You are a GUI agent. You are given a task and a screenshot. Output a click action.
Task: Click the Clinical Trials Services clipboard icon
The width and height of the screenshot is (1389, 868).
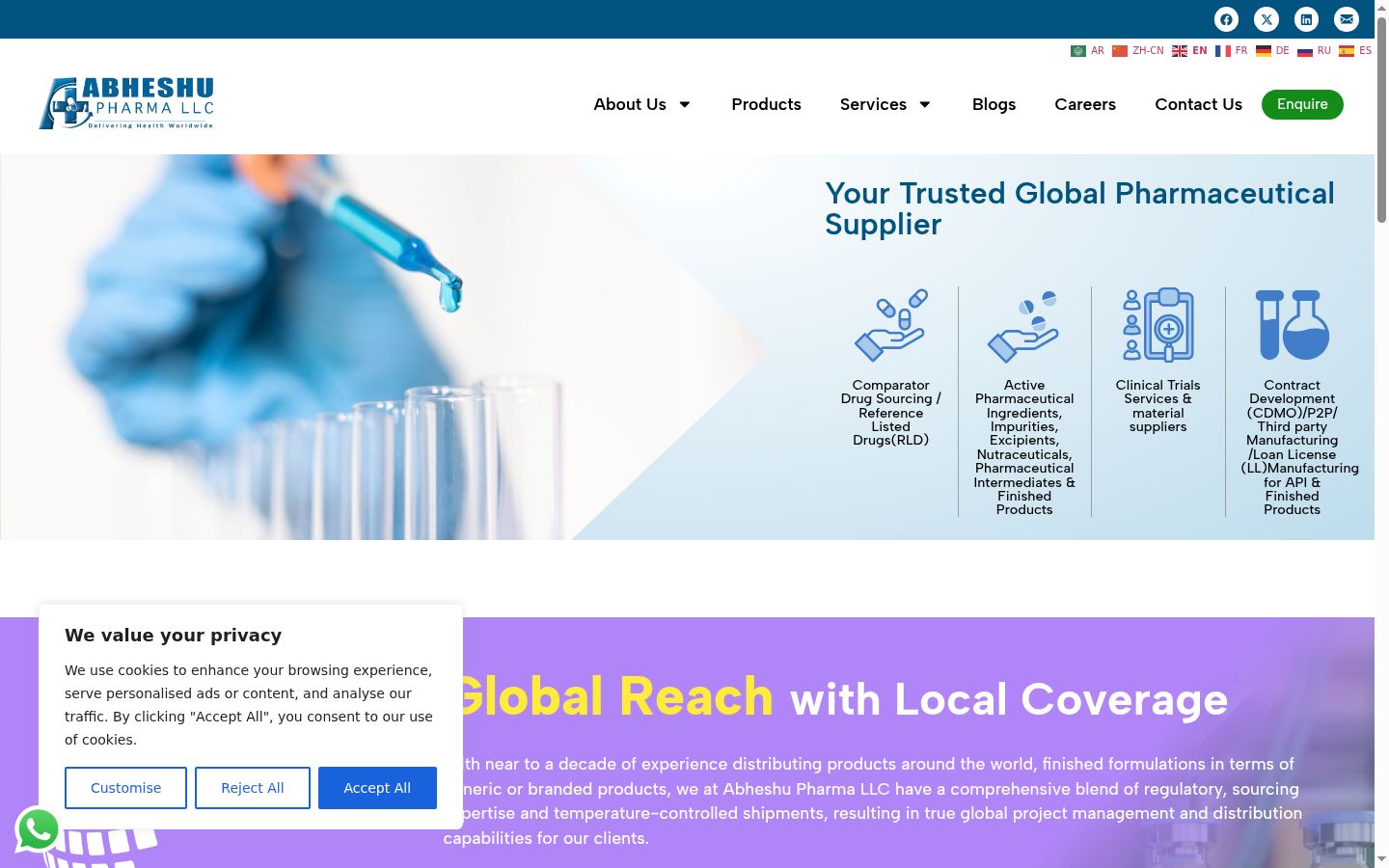click(x=1158, y=325)
